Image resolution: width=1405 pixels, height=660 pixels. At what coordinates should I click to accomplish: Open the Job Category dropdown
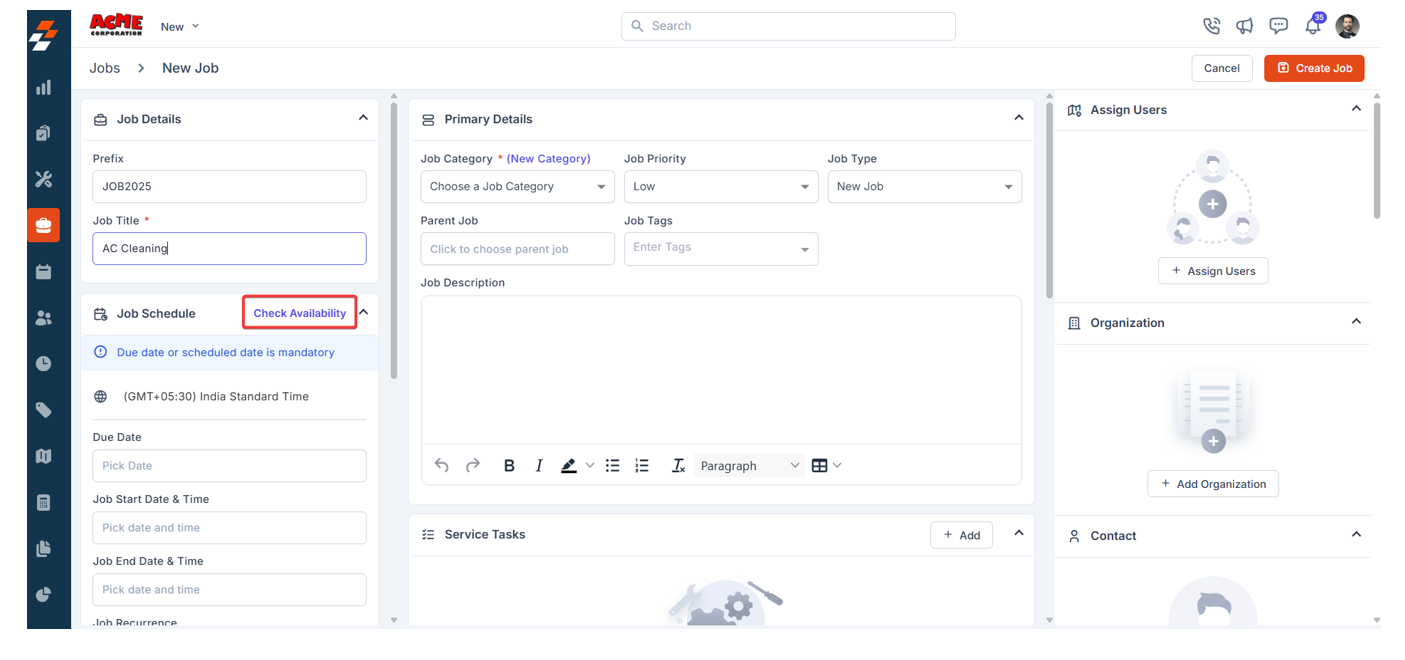[517, 186]
